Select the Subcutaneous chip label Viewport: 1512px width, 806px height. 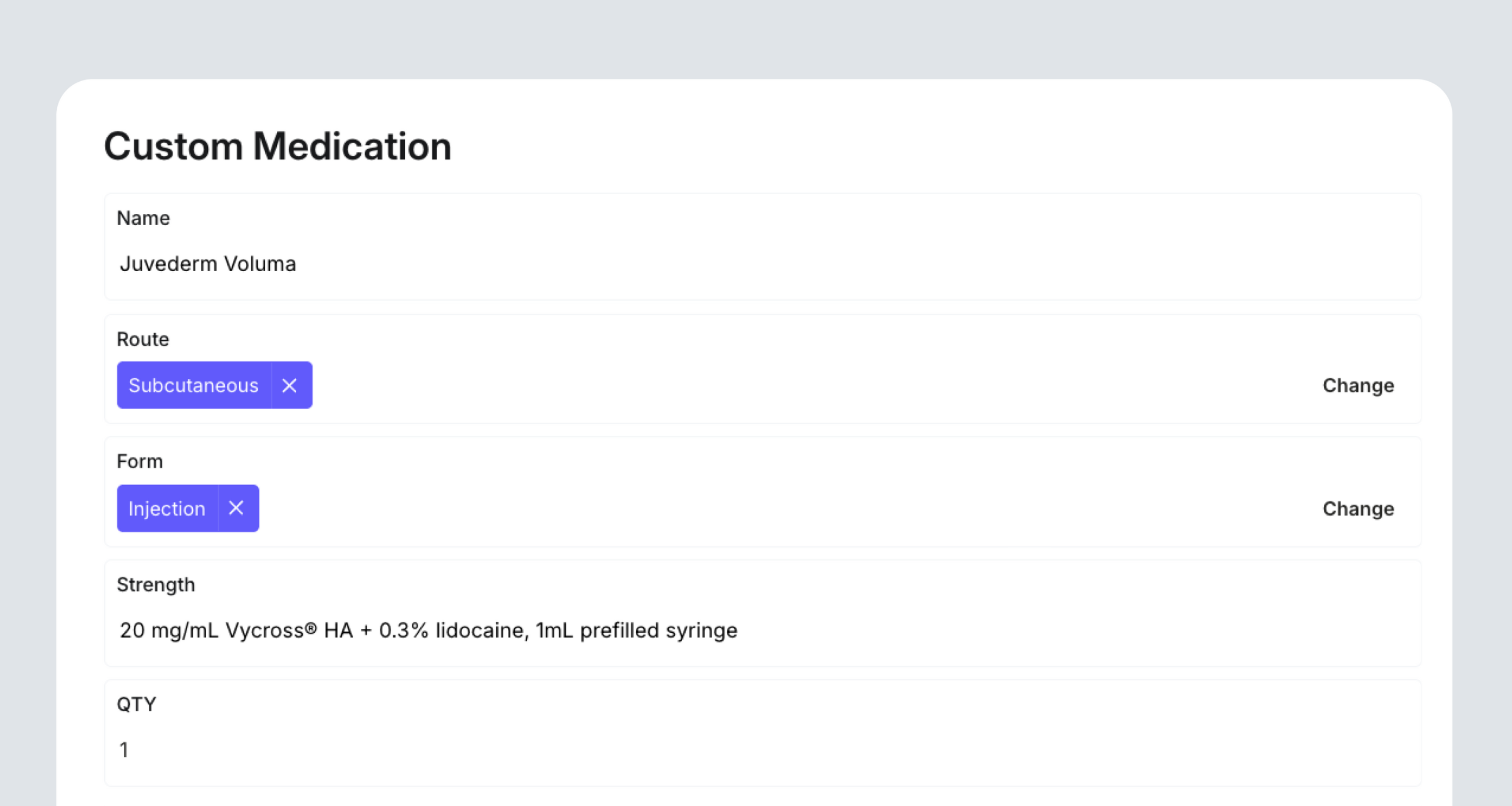point(193,385)
